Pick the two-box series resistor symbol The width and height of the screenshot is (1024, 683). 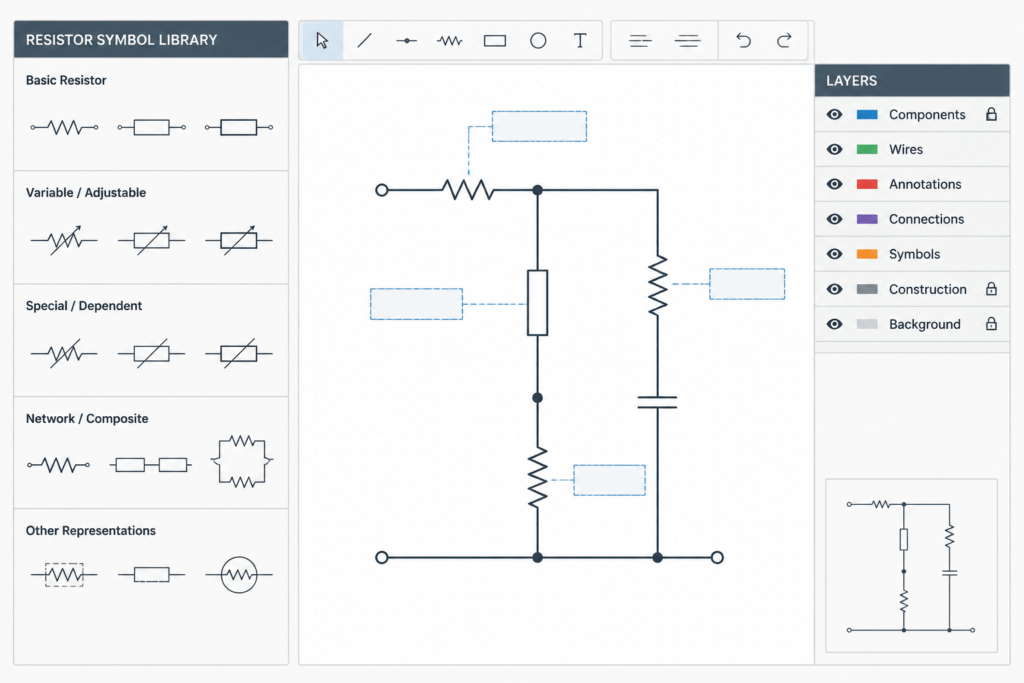tap(151, 465)
